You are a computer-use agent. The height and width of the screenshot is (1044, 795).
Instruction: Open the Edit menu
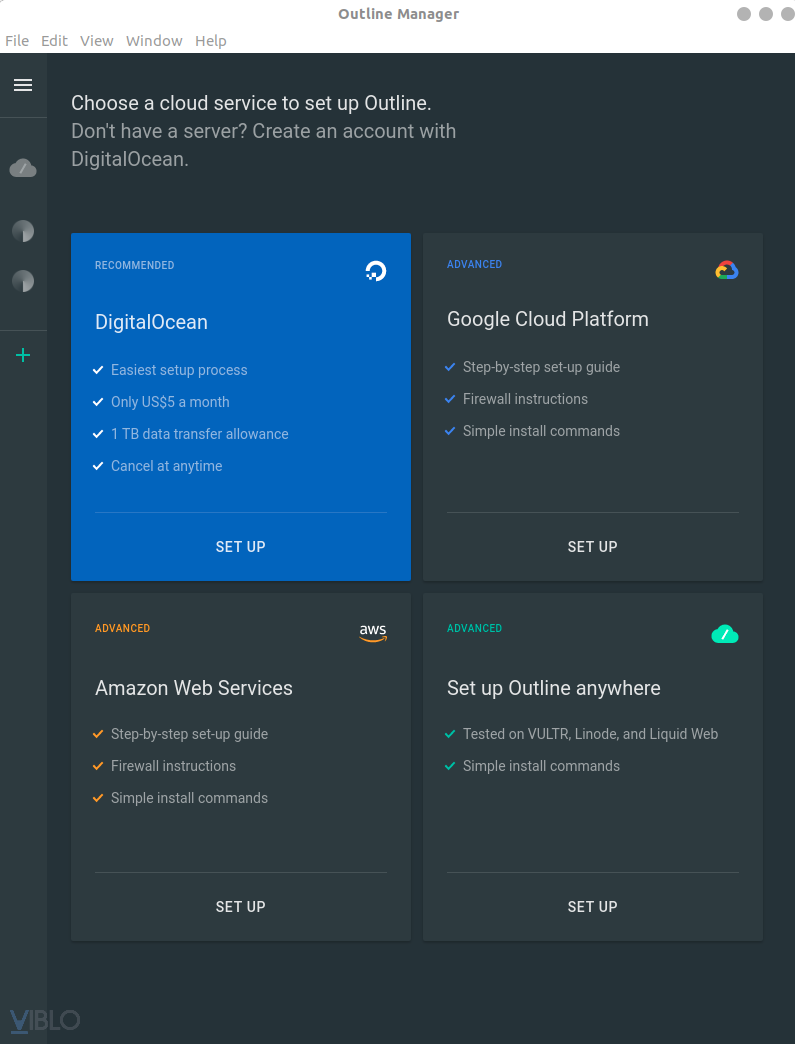click(x=54, y=41)
